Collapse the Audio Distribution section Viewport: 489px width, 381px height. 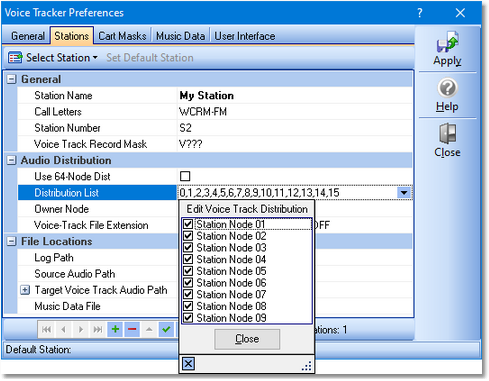11,160
